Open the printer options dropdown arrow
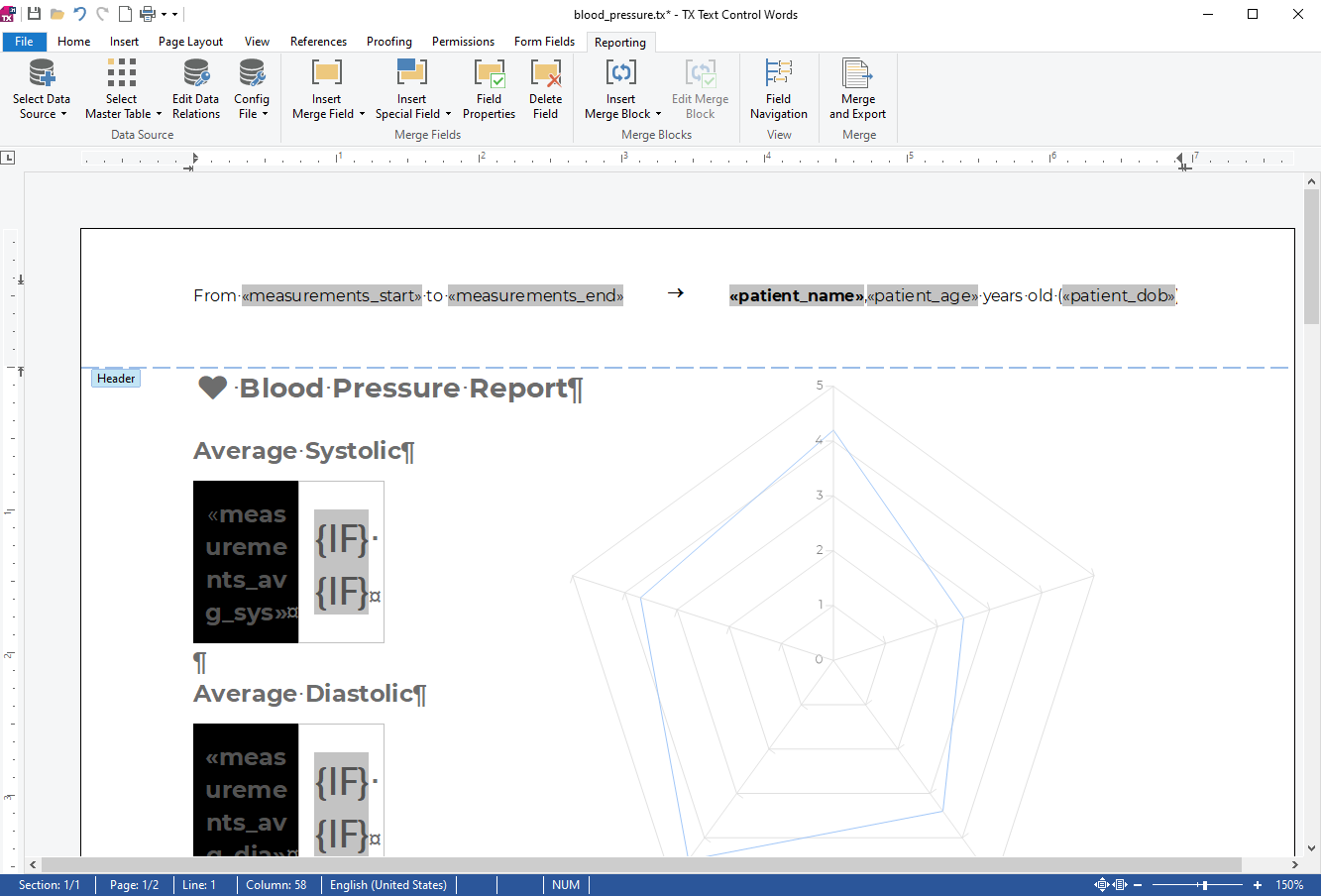Screen dimensions: 1322x896 pyautogui.click(x=164, y=14)
